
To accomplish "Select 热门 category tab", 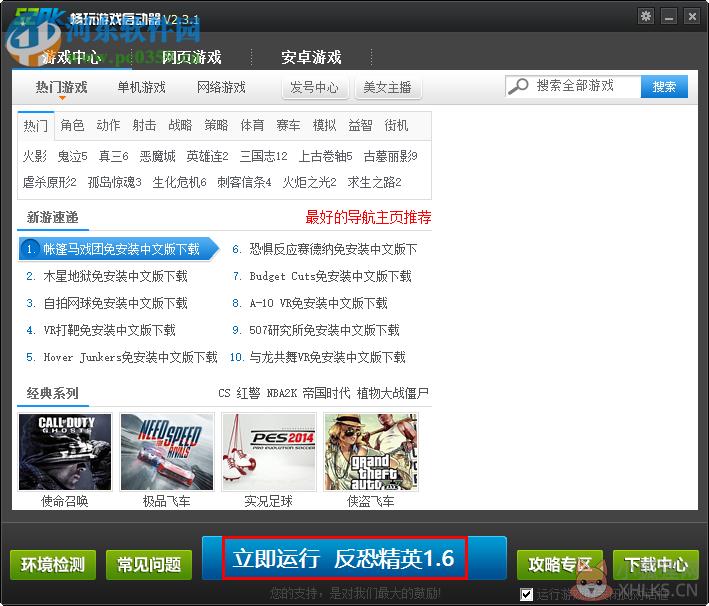I will click(x=36, y=125).
